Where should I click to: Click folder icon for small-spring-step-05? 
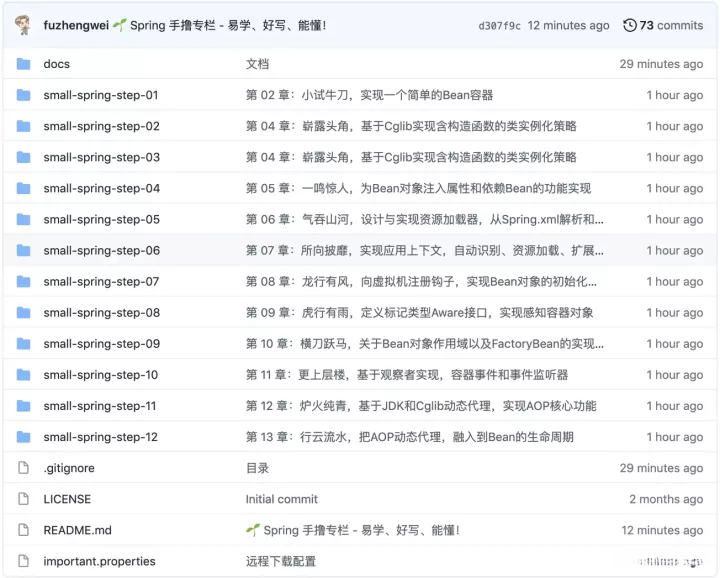click(x=23, y=219)
